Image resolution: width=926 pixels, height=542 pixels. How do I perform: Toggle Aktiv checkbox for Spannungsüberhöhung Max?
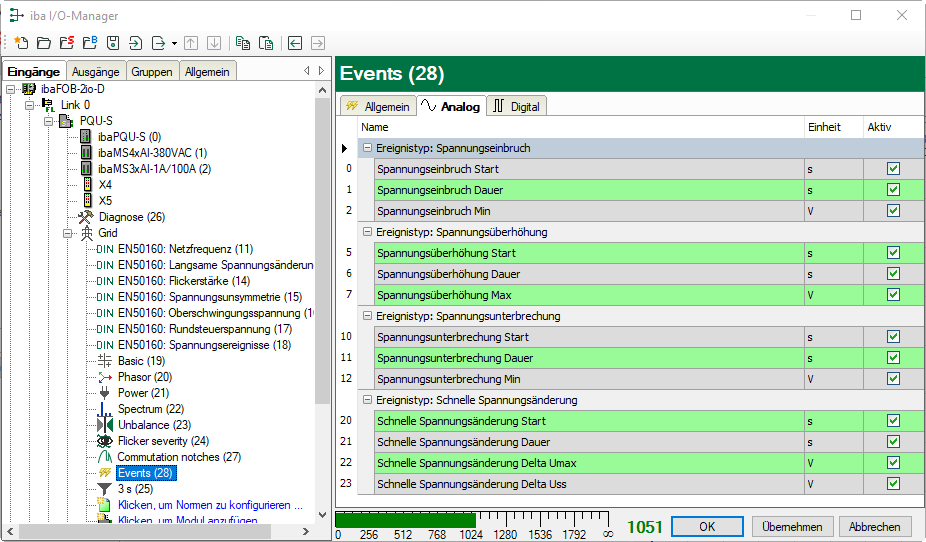pos(893,295)
